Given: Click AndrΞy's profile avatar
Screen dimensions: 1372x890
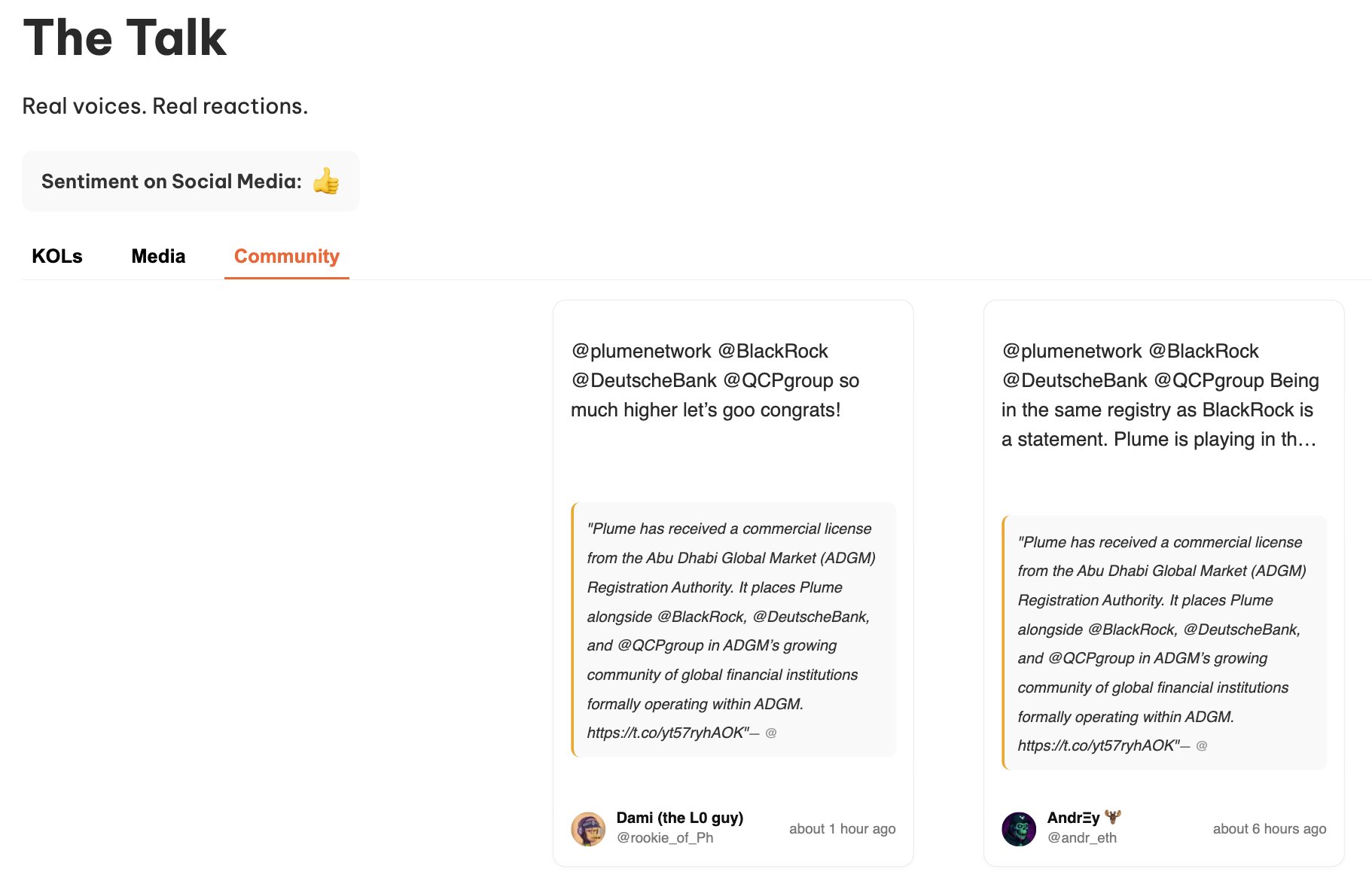Looking at the screenshot, I should click(1019, 829).
